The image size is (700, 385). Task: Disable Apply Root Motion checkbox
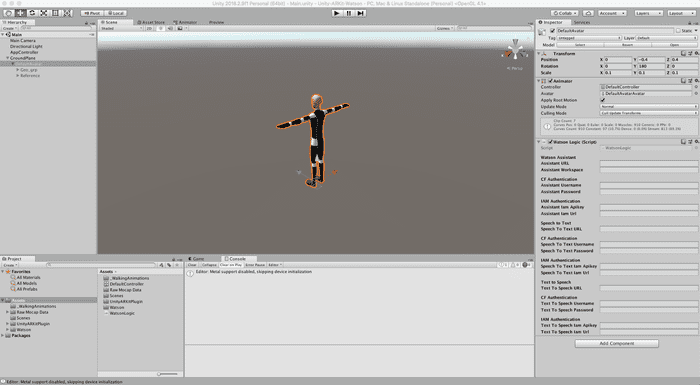coord(603,100)
